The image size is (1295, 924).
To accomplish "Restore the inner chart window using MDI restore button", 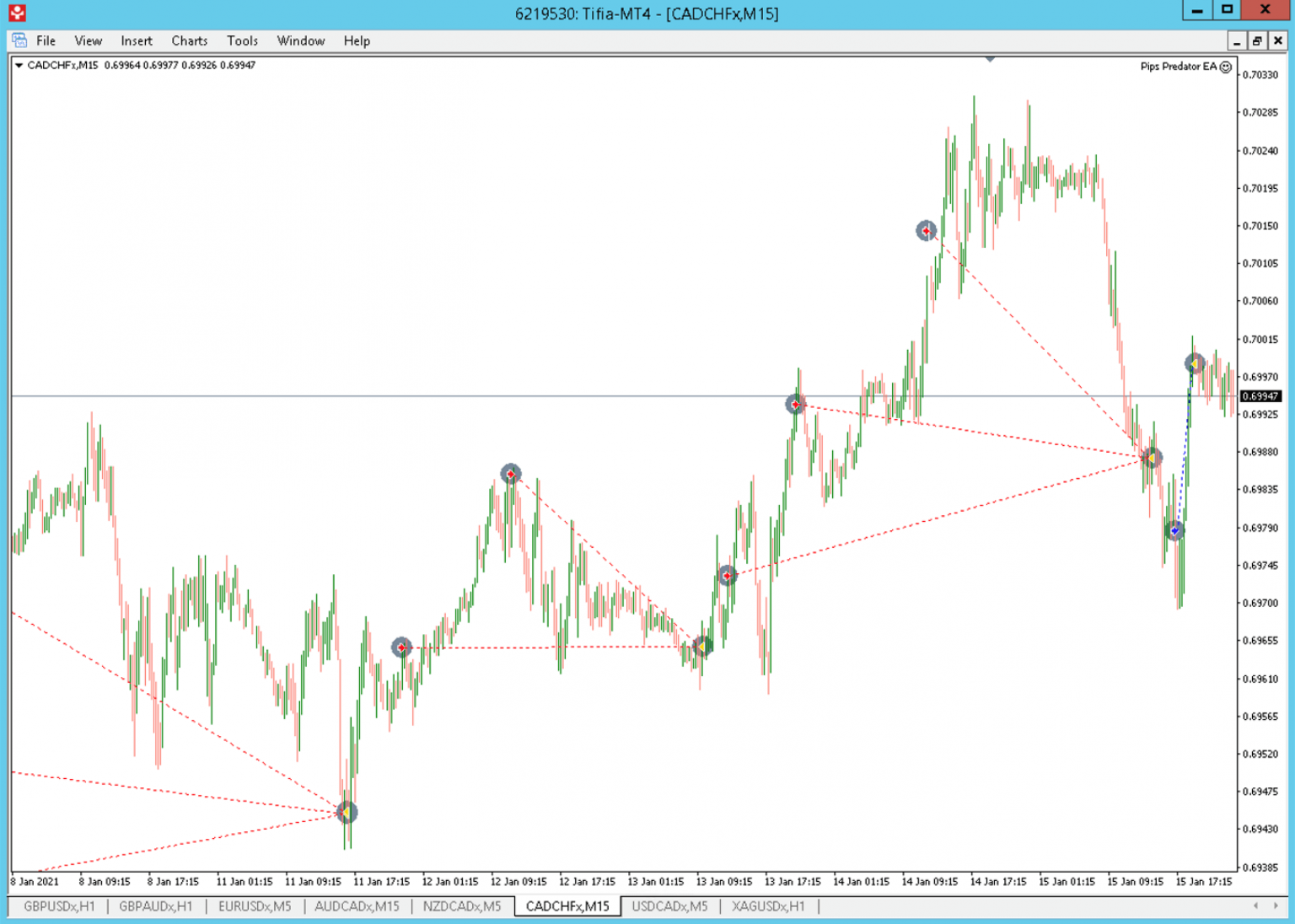I will 1256,40.
